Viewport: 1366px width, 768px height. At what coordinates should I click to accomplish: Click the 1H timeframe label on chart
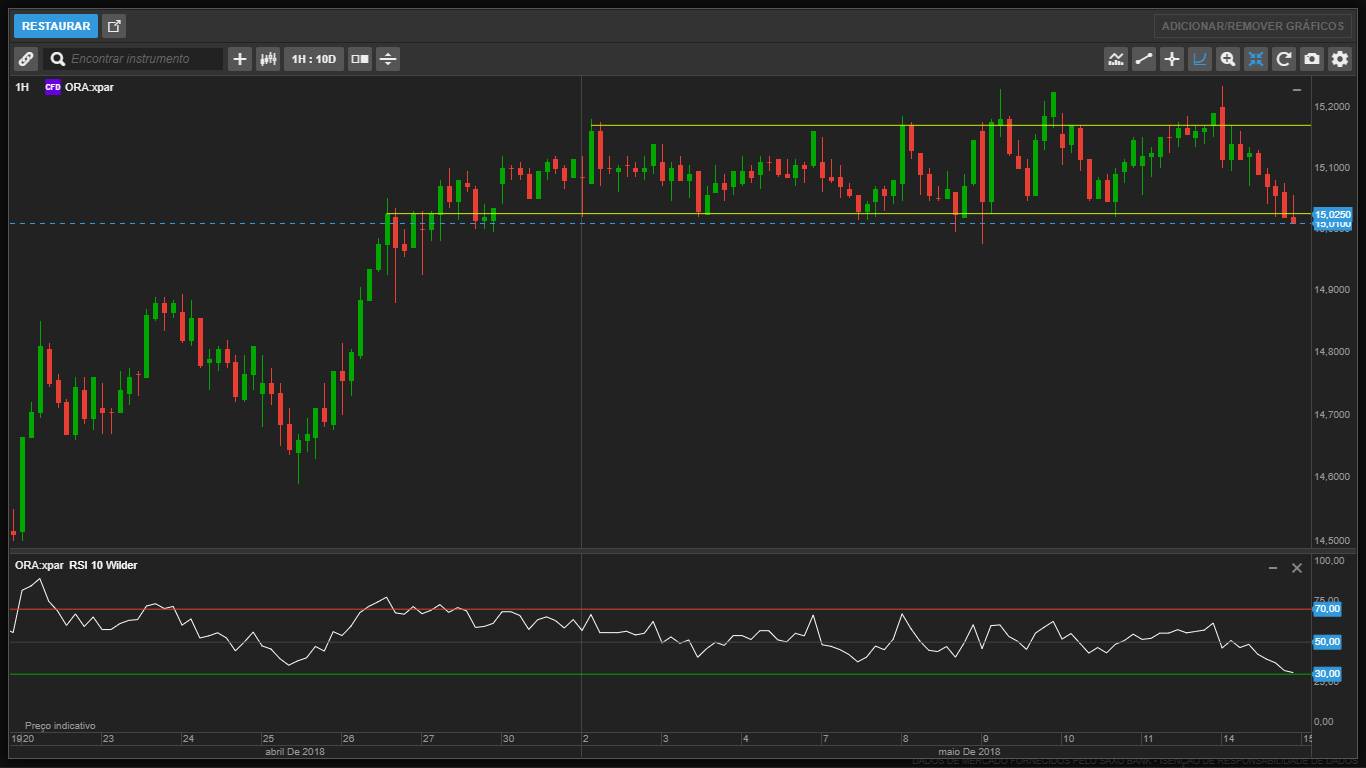22,87
